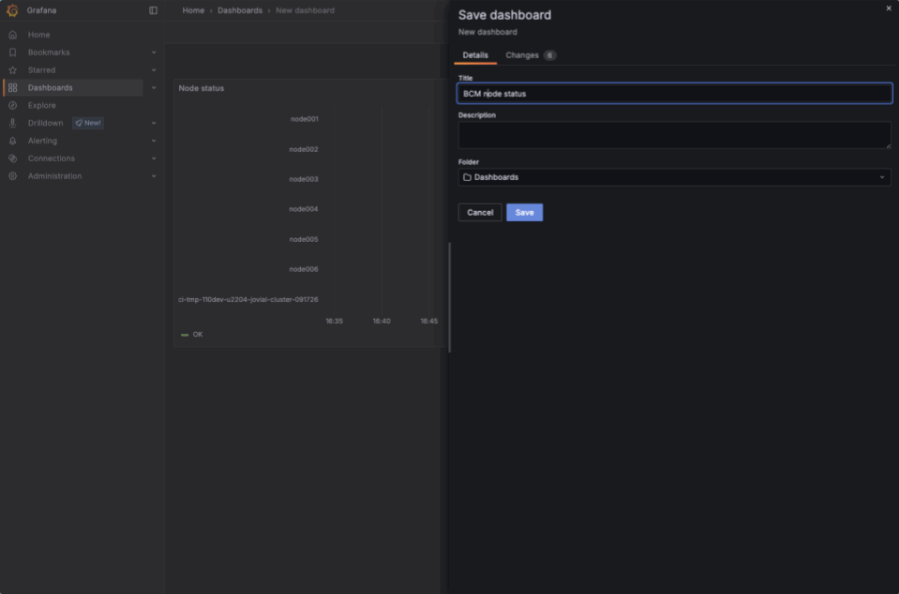Click the Alerting bell icon
Viewport: 899px width, 594px height.
pos(12,141)
